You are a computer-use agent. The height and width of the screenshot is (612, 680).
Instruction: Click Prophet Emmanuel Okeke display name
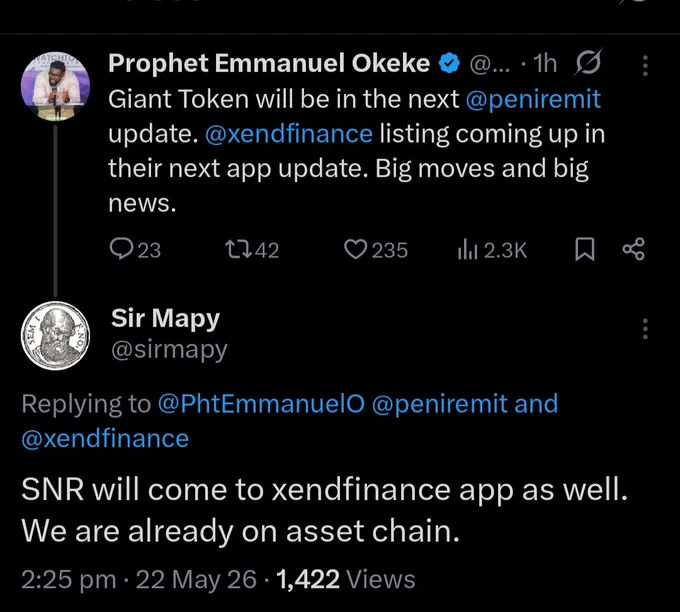[269, 63]
